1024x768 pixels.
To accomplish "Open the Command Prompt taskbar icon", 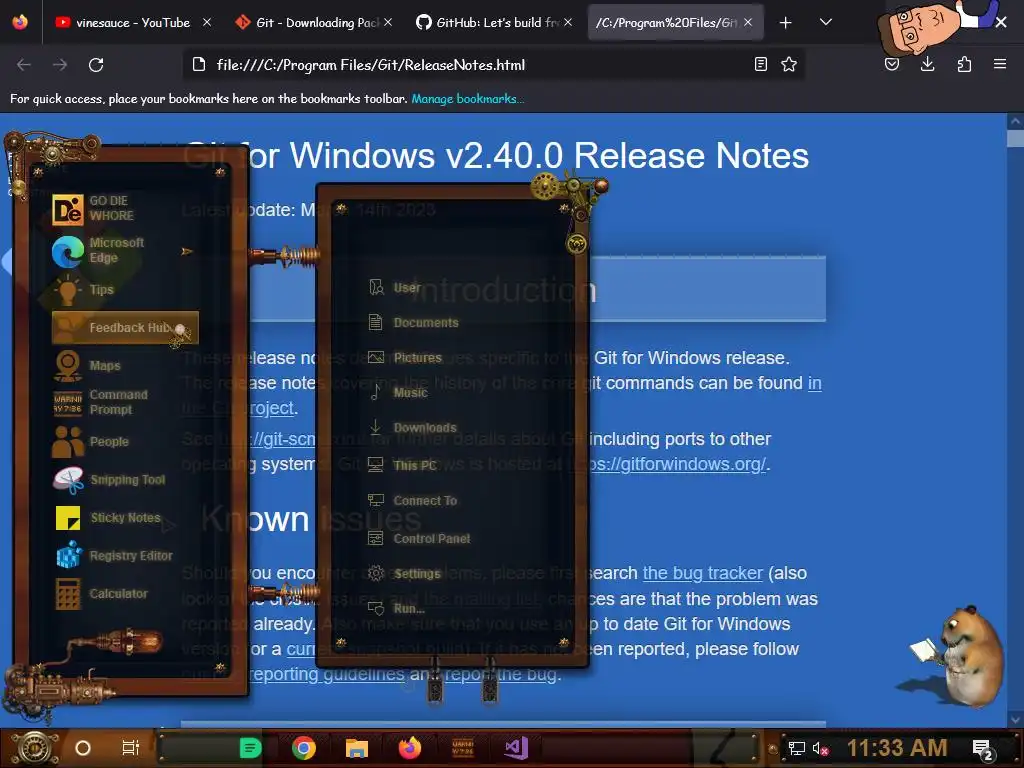I will [463, 748].
